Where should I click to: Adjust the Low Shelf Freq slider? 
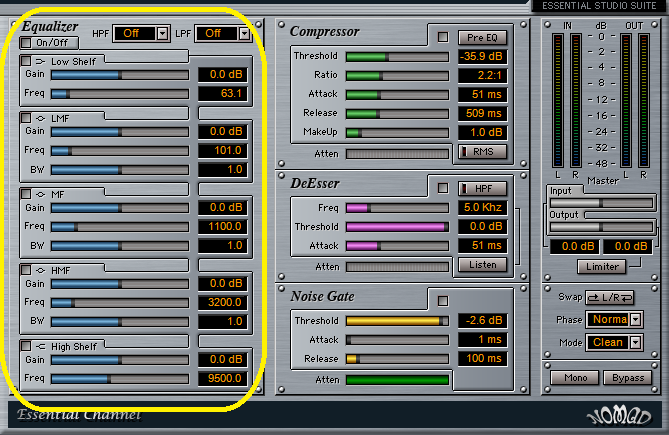click(x=120, y=94)
